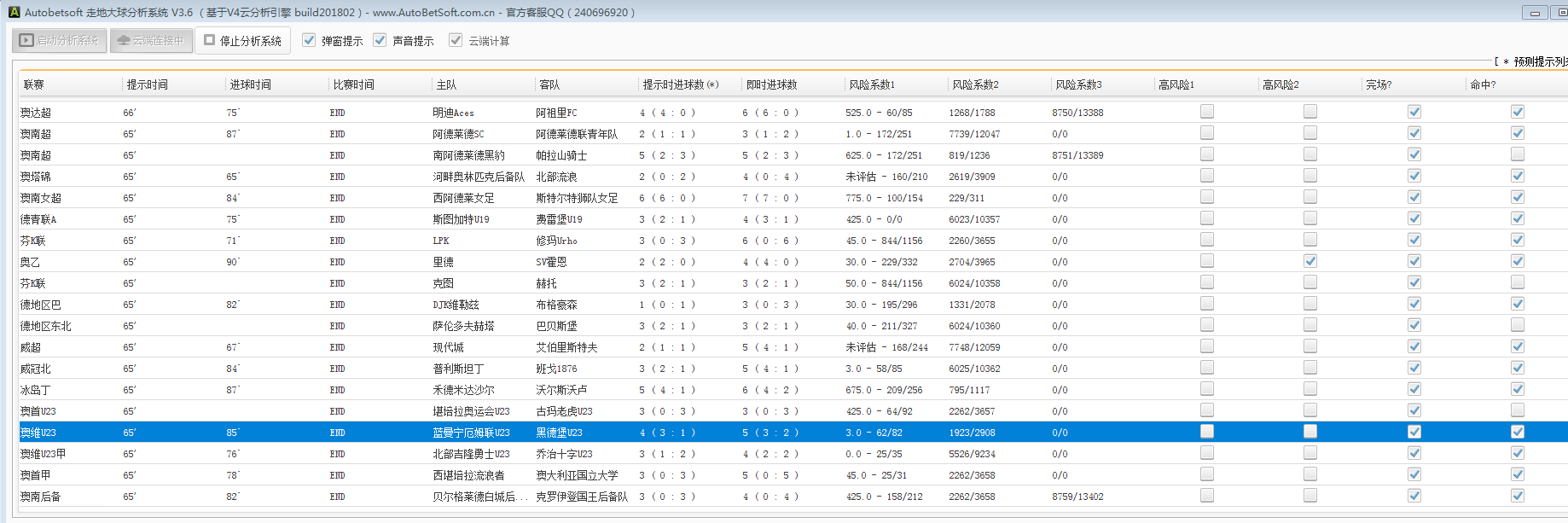The width and height of the screenshot is (1568, 523).
Task: Select the 禾德米达沙尔 vs 沃尔斯沃卢 match row
Action: click(x=463, y=390)
